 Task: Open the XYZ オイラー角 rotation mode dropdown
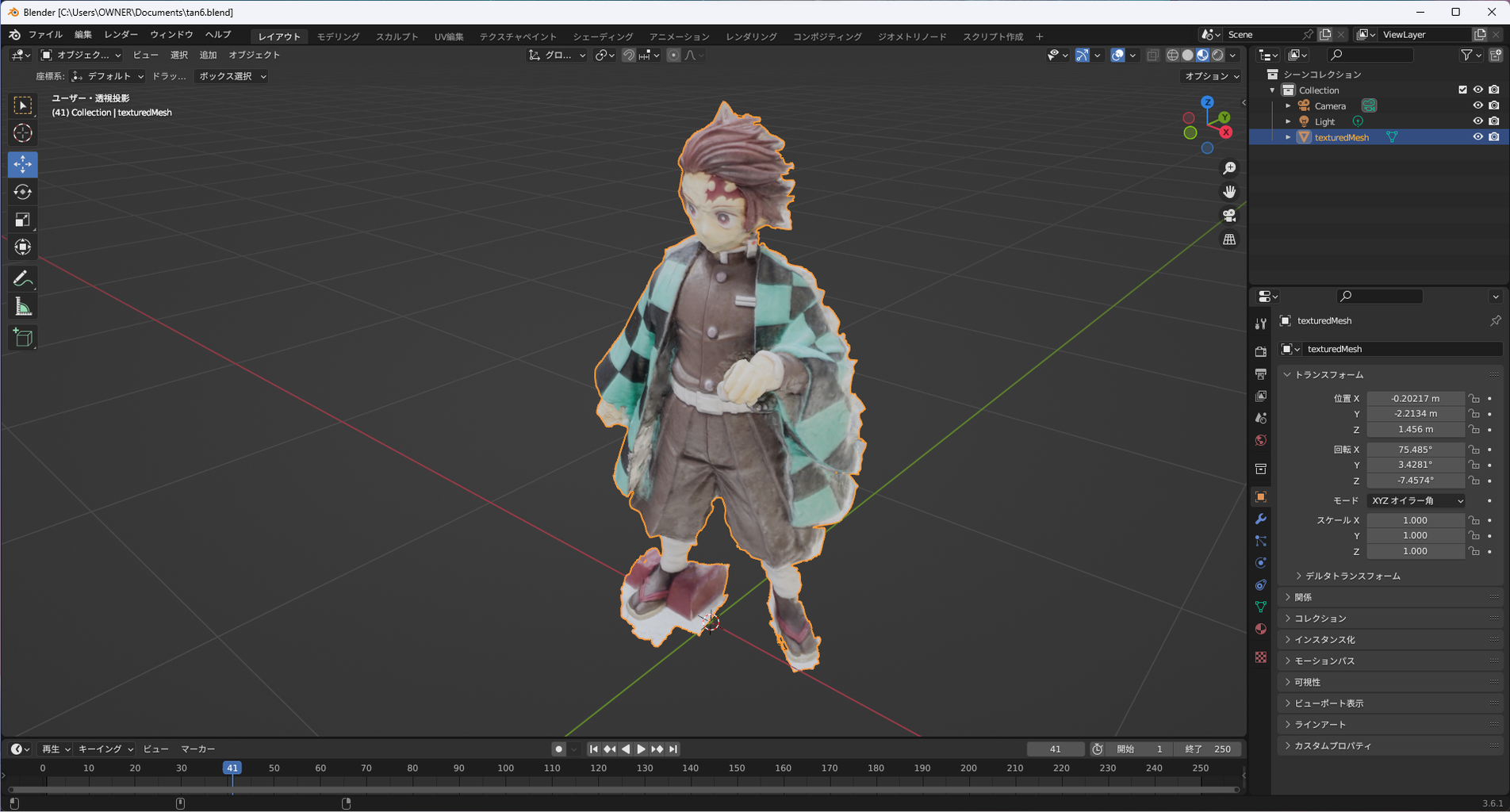tap(1416, 500)
